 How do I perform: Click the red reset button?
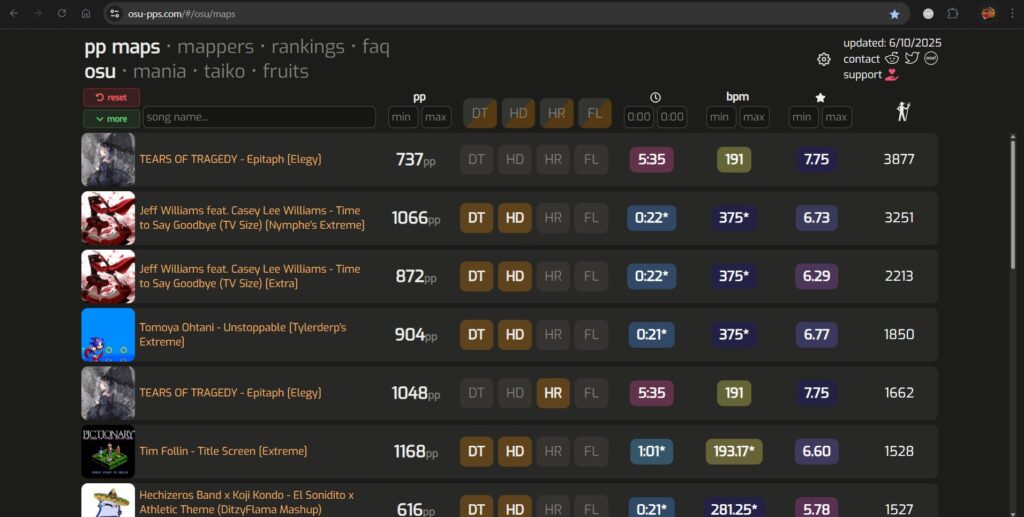click(x=112, y=97)
